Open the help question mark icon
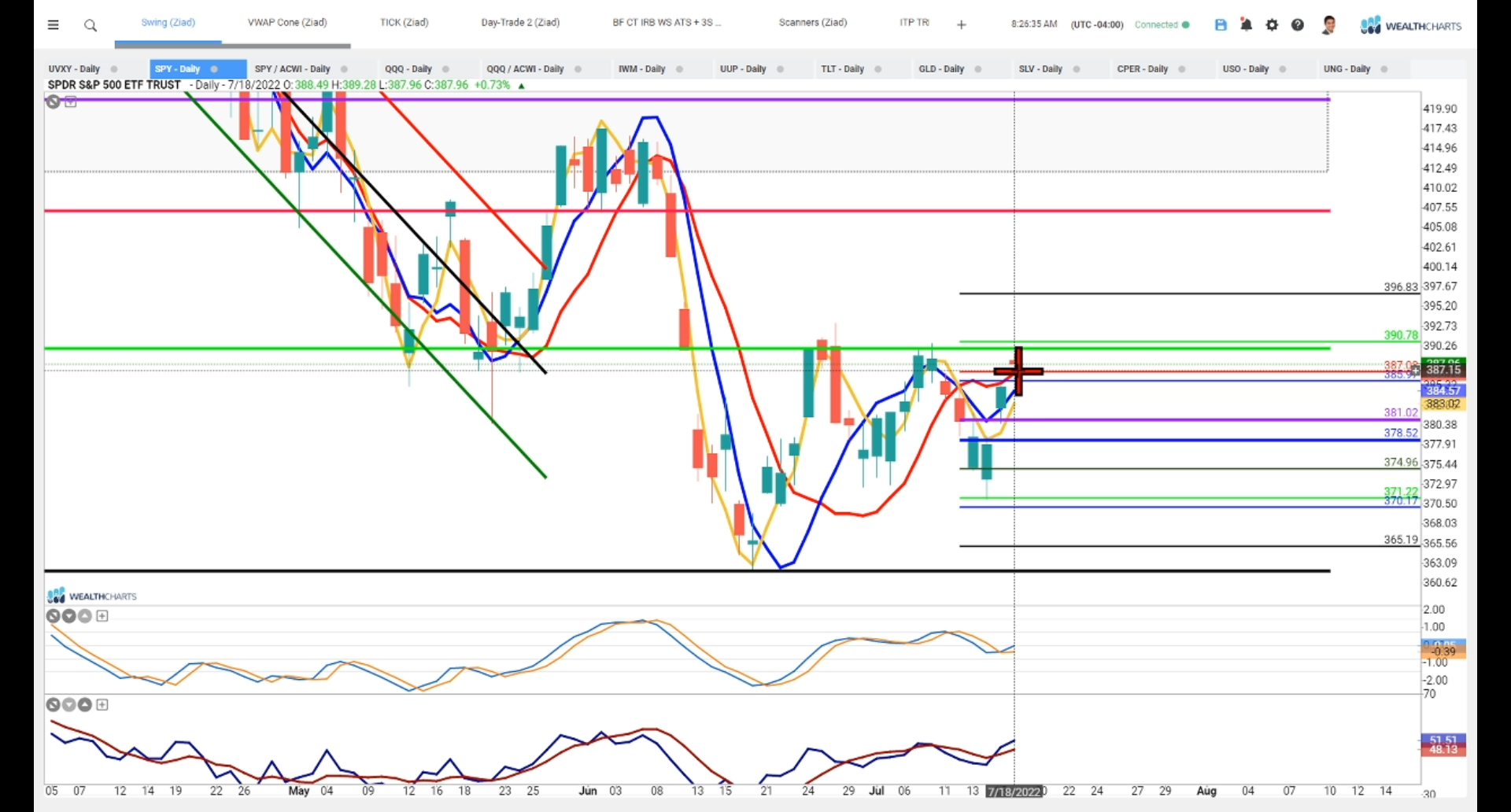 (x=1298, y=25)
